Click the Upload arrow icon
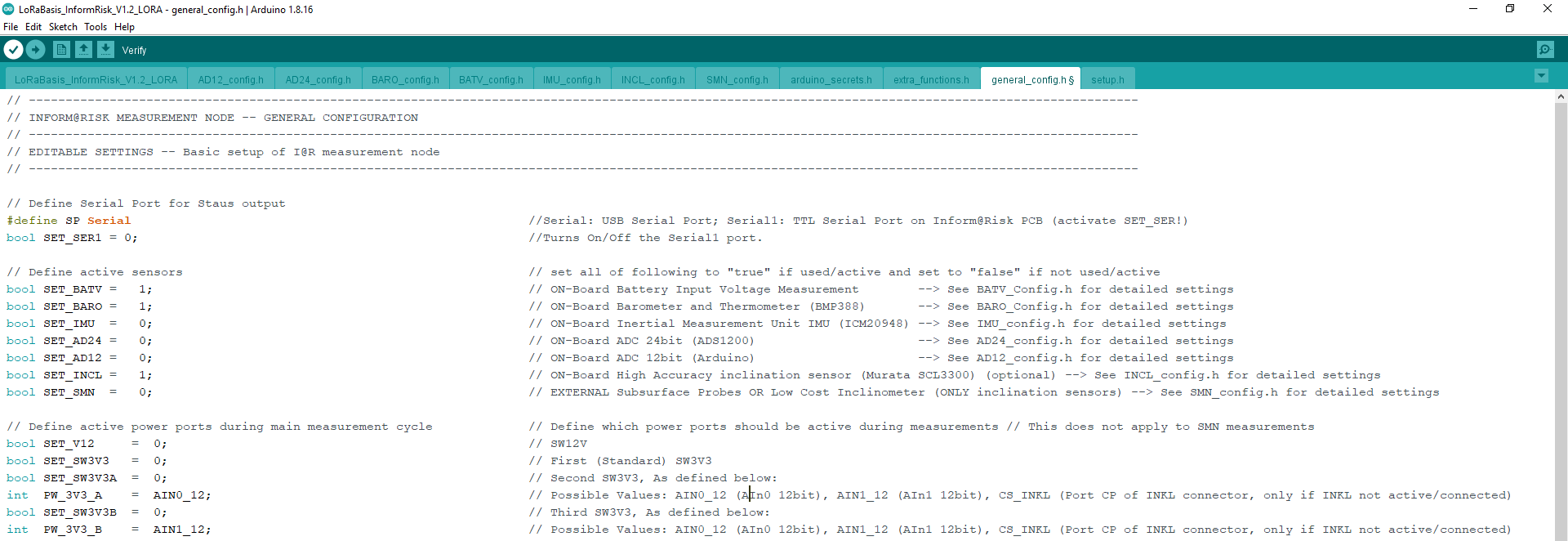This screenshot has width=1568, height=541. (36, 50)
